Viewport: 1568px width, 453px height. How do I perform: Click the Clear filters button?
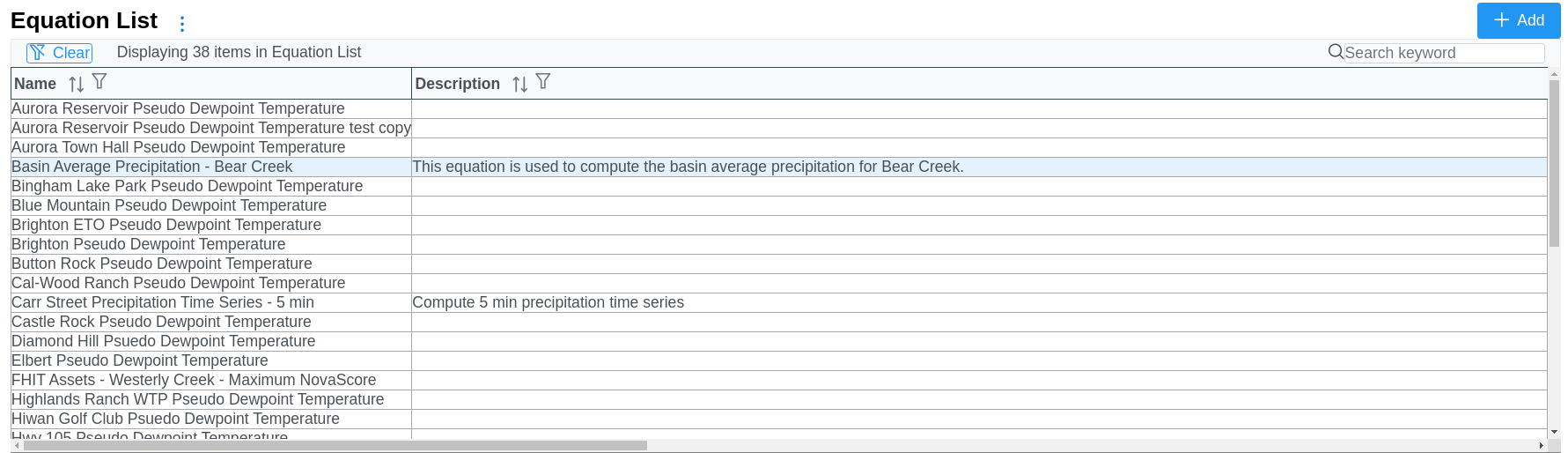59,53
